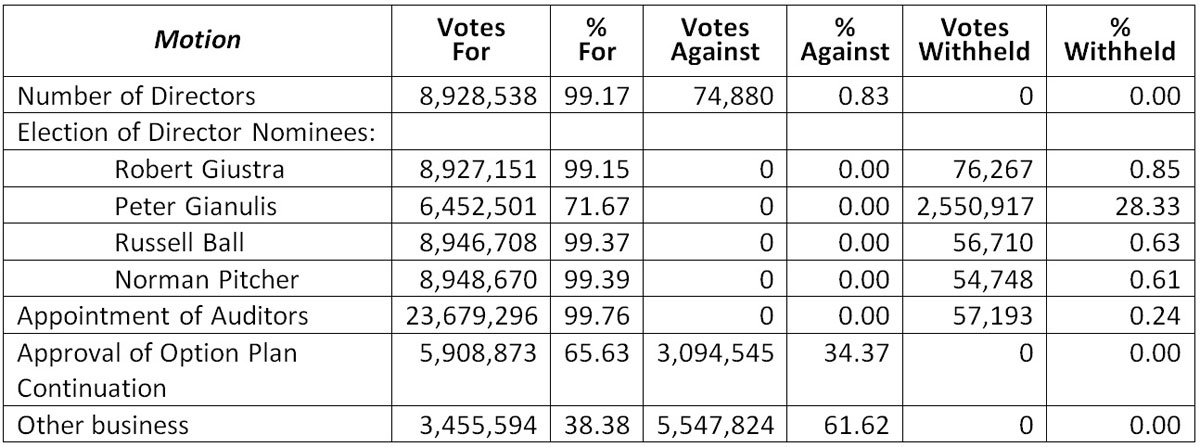Click the Norman Pitcher cell

click(199, 278)
